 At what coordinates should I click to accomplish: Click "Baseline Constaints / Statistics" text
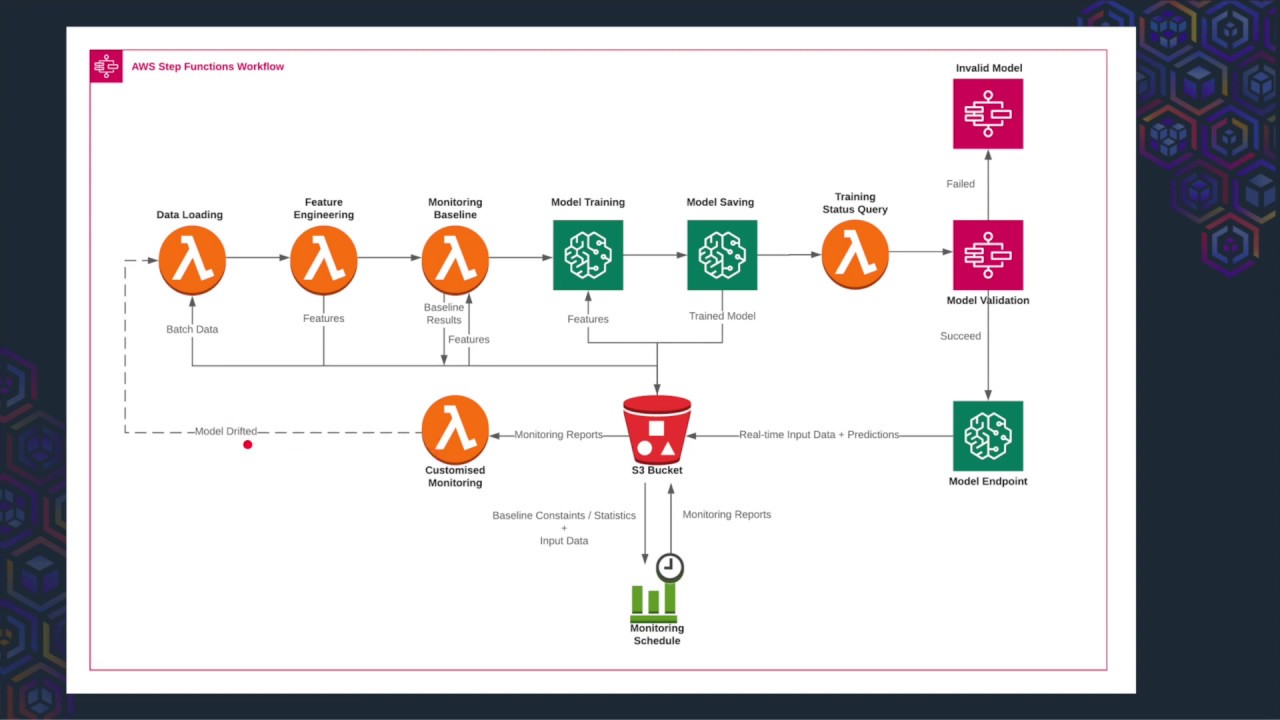point(564,516)
